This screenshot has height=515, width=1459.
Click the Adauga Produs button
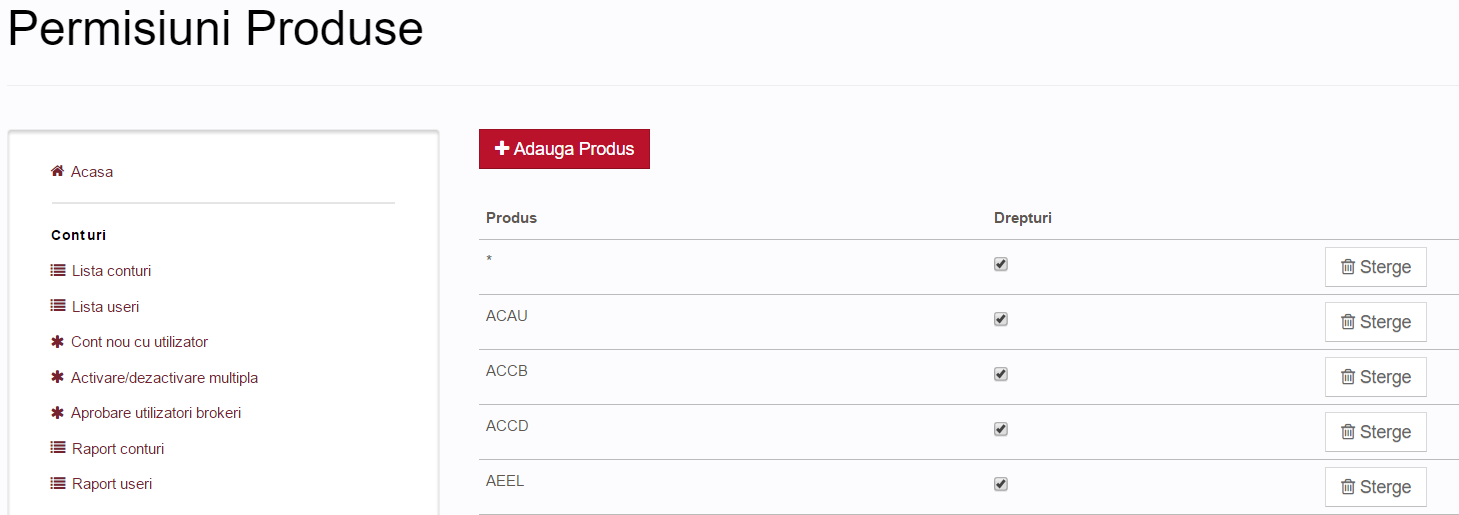pyautogui.click(x=564, y=149)
